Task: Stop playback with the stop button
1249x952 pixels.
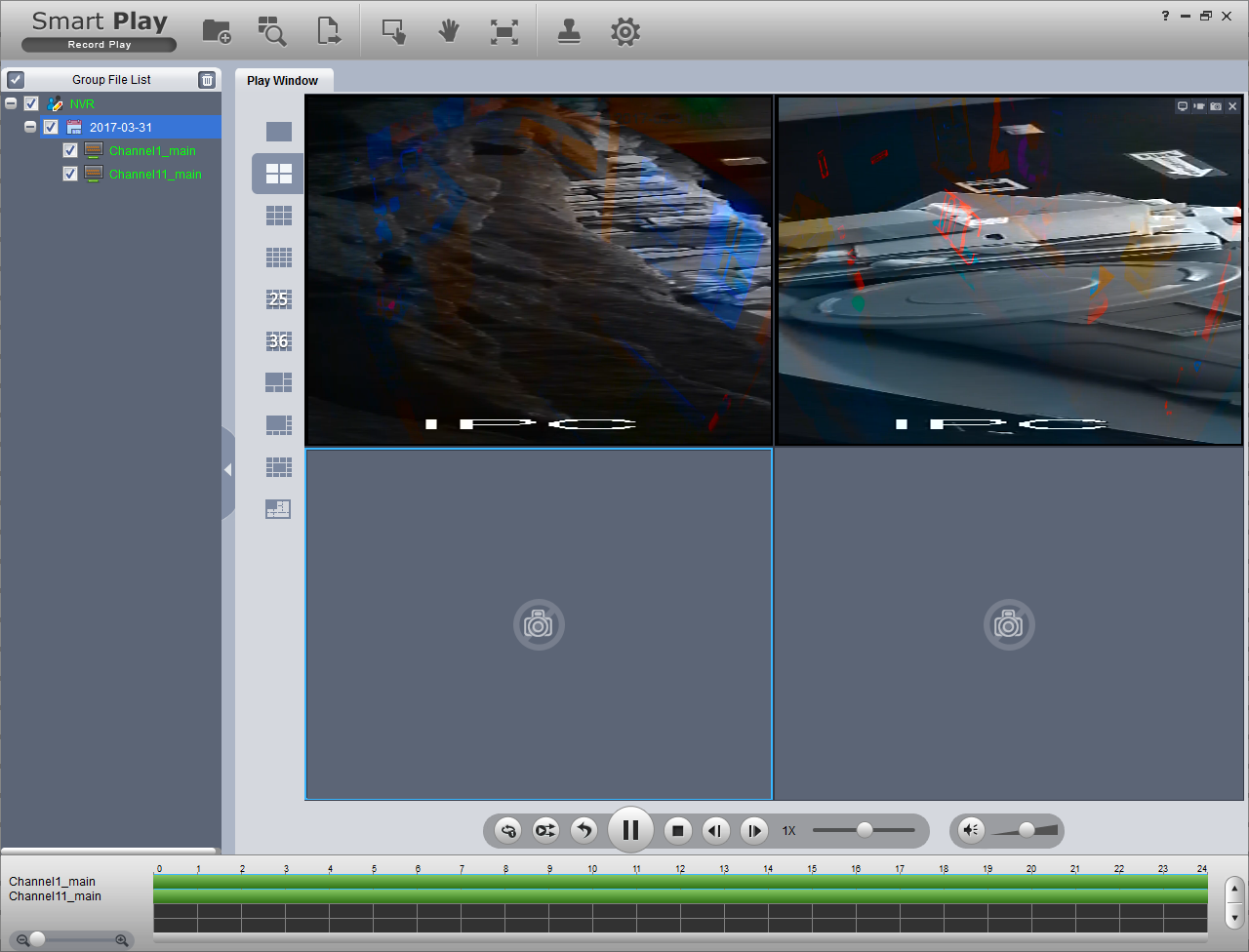Action: [678, 830]
